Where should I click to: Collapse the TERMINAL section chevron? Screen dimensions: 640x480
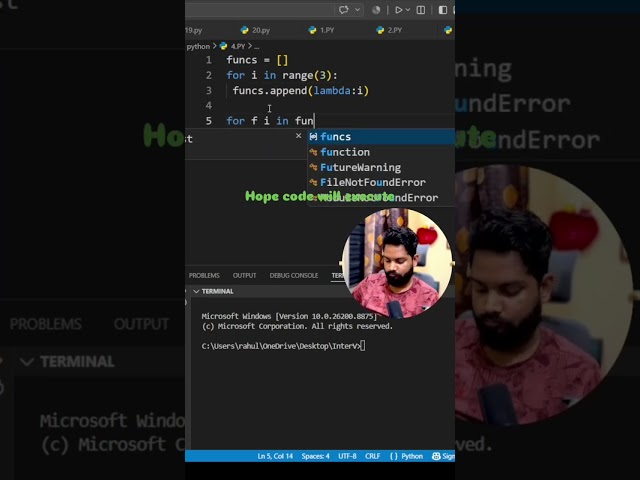(x=196, y=291)
